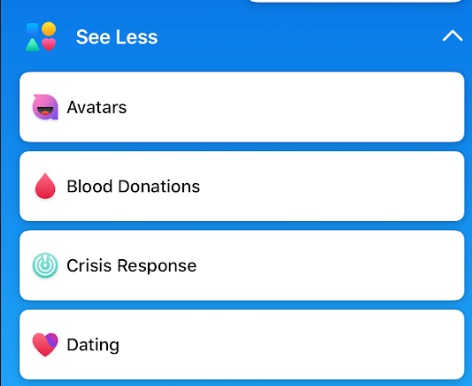The width and height of the screenshot is (472, 386).
Task: Open the Blood Donations label
Action: tap(133, 186)
